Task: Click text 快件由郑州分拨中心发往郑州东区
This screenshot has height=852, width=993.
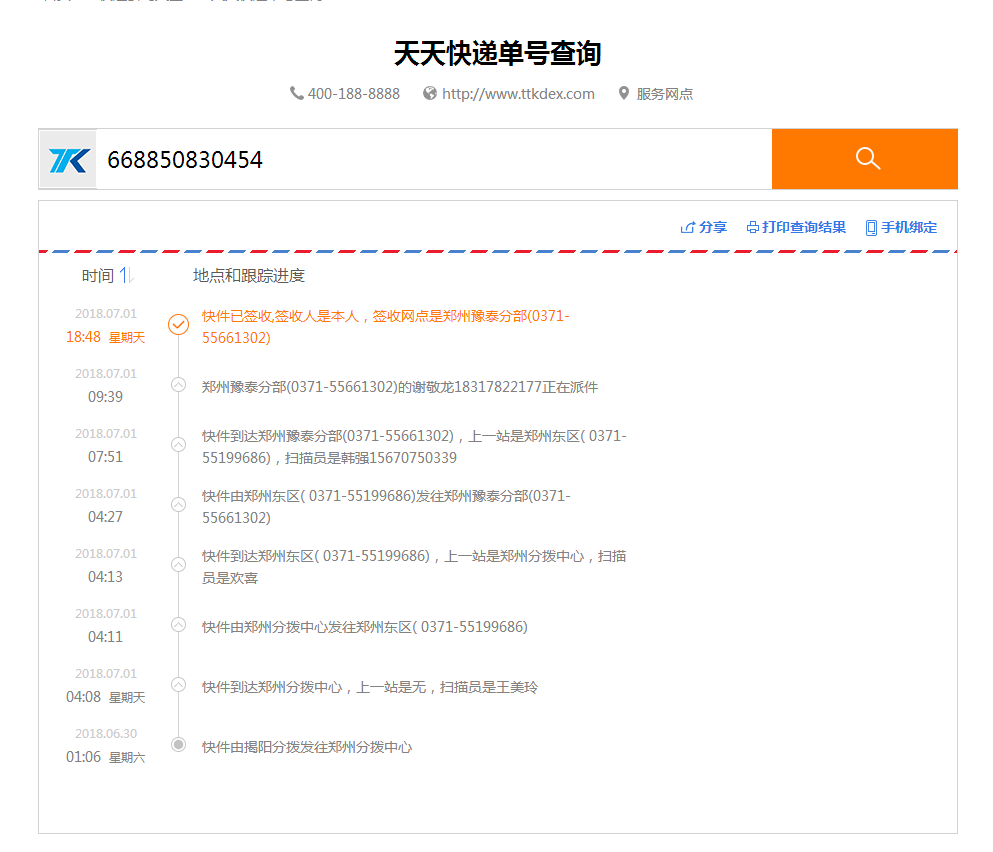Action: pyautogui.click(x=365, y=627)
